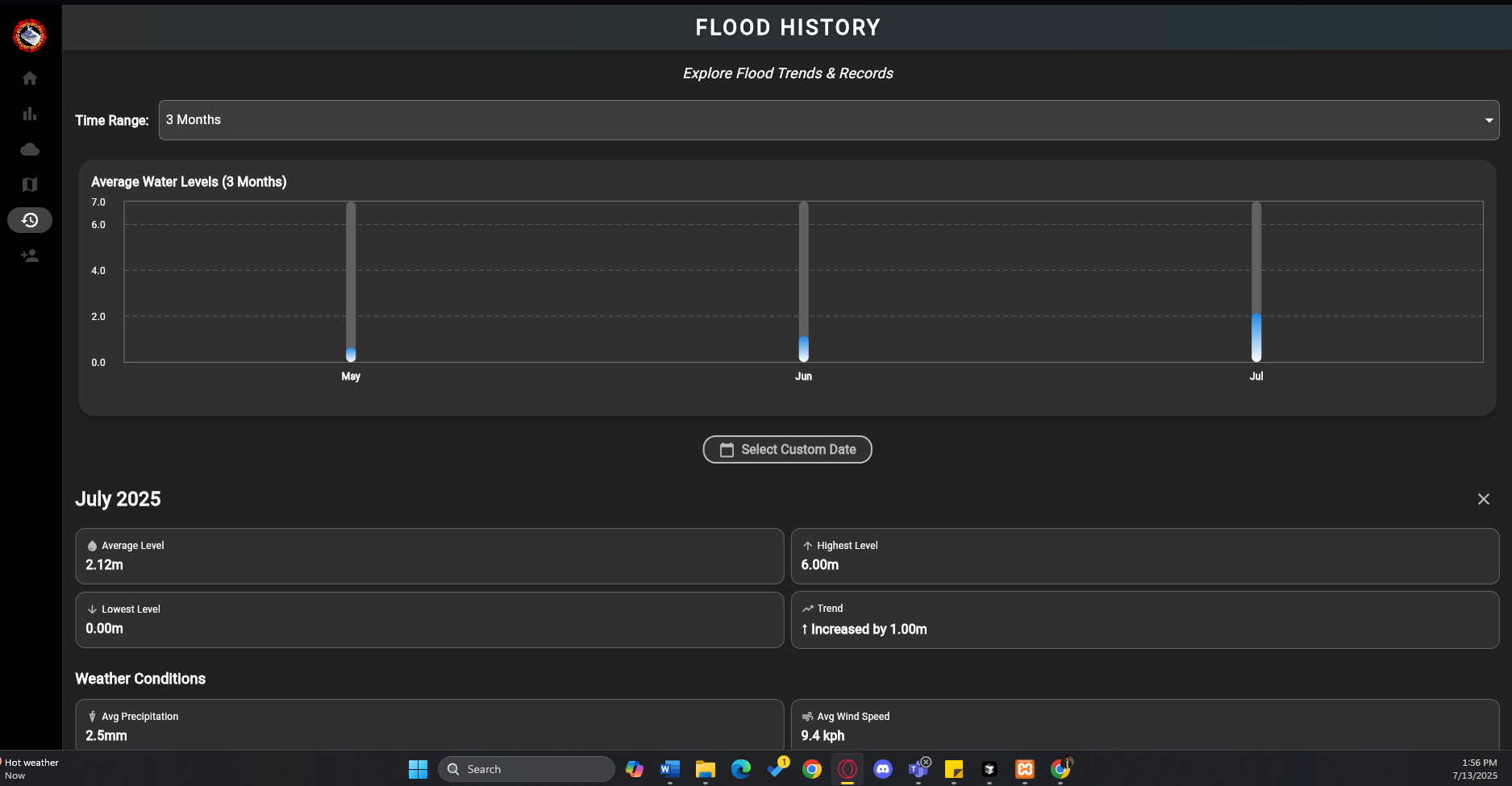
Task: Select the May bar in the chart
Action: click(351, 281)
